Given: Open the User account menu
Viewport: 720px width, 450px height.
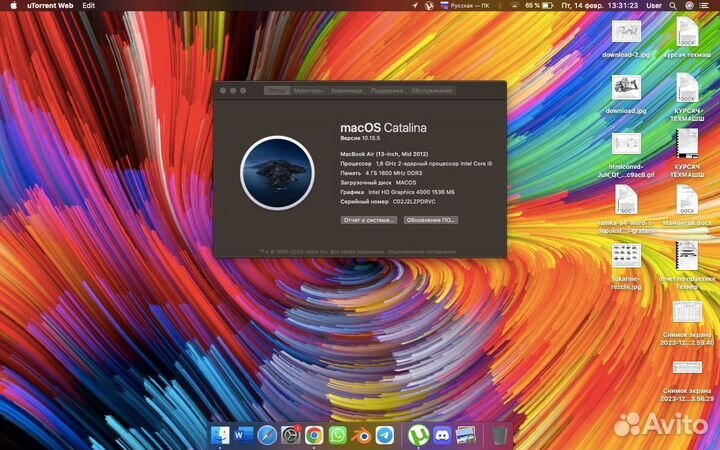Looking at the screenshot, I should tap(654, 6).
